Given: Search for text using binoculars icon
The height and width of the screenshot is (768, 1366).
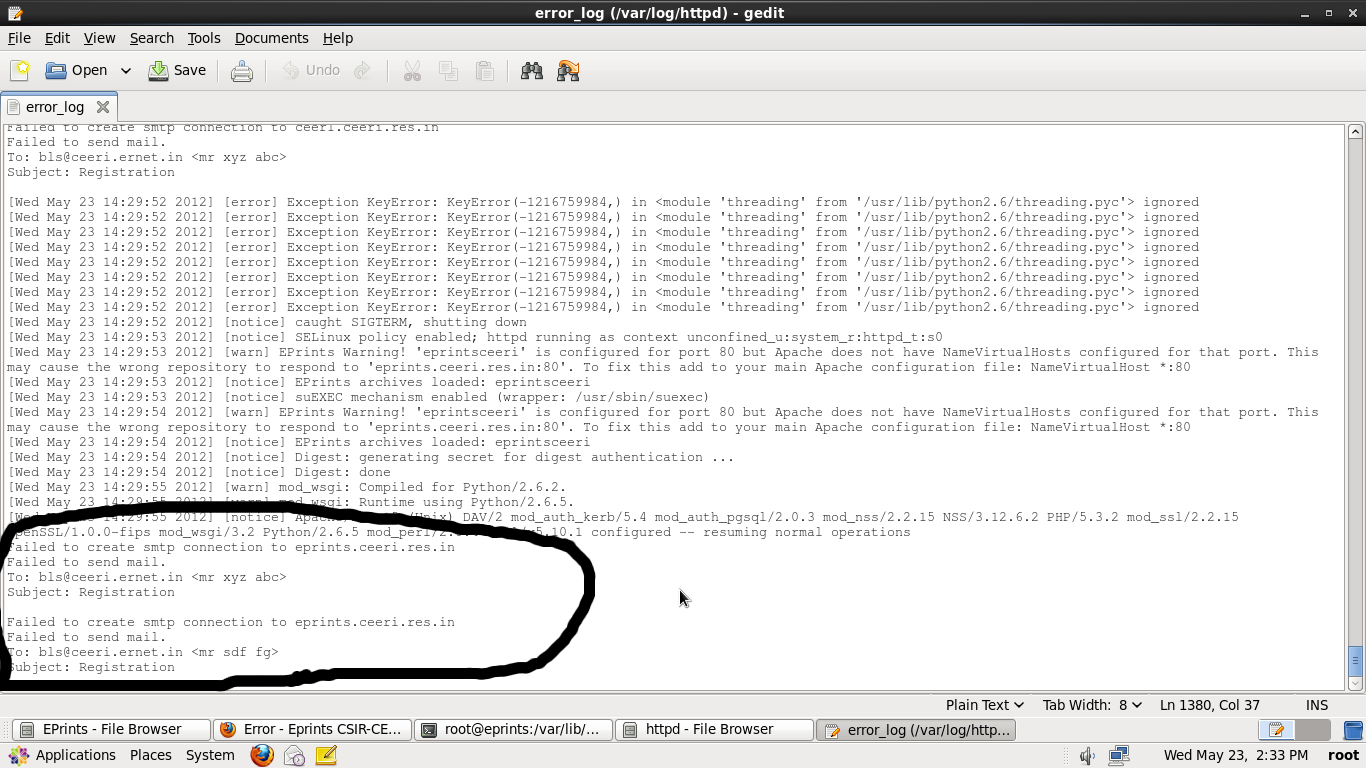Looking at the screenshot, I should pos(532,71).
